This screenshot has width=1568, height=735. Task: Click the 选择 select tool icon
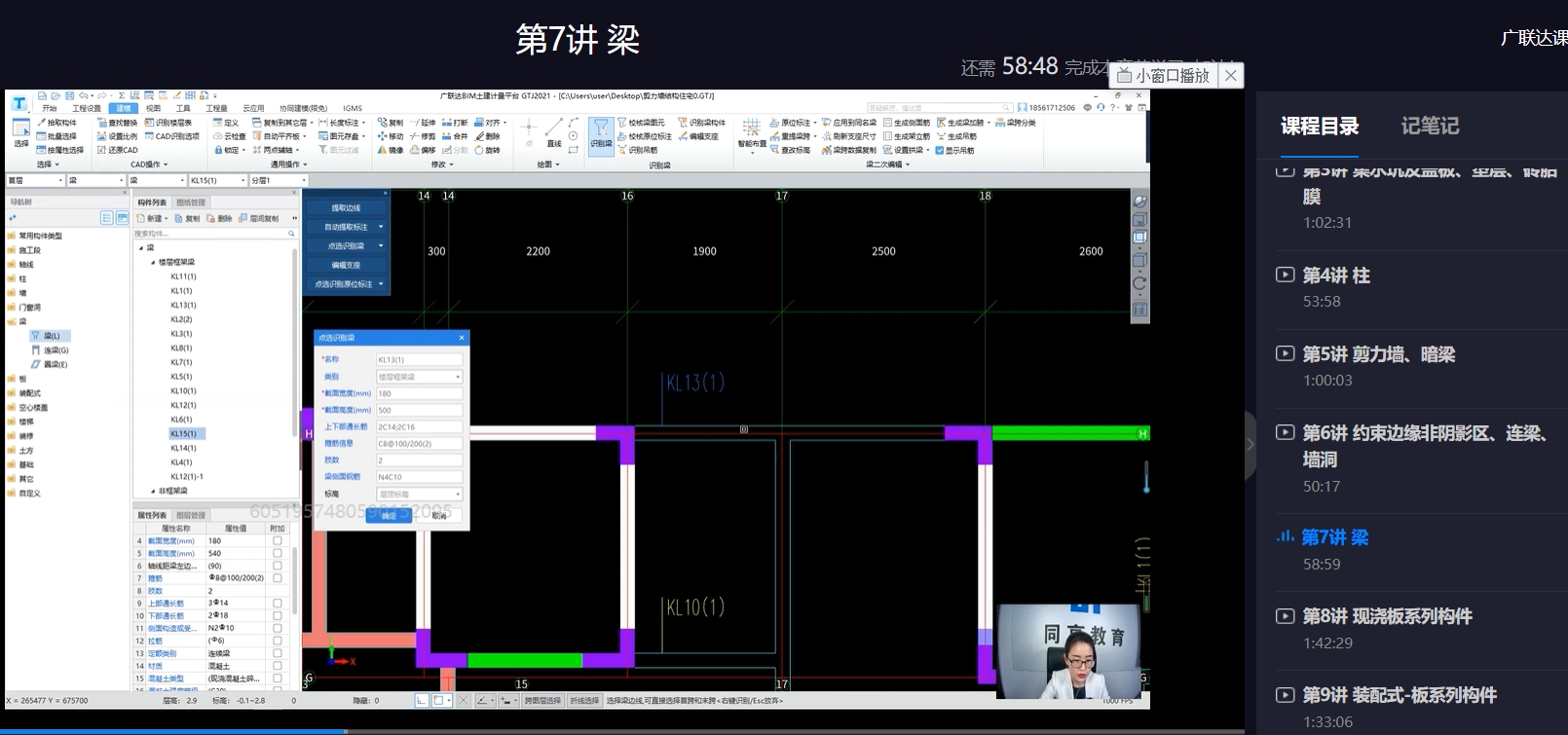coord(20,132)
